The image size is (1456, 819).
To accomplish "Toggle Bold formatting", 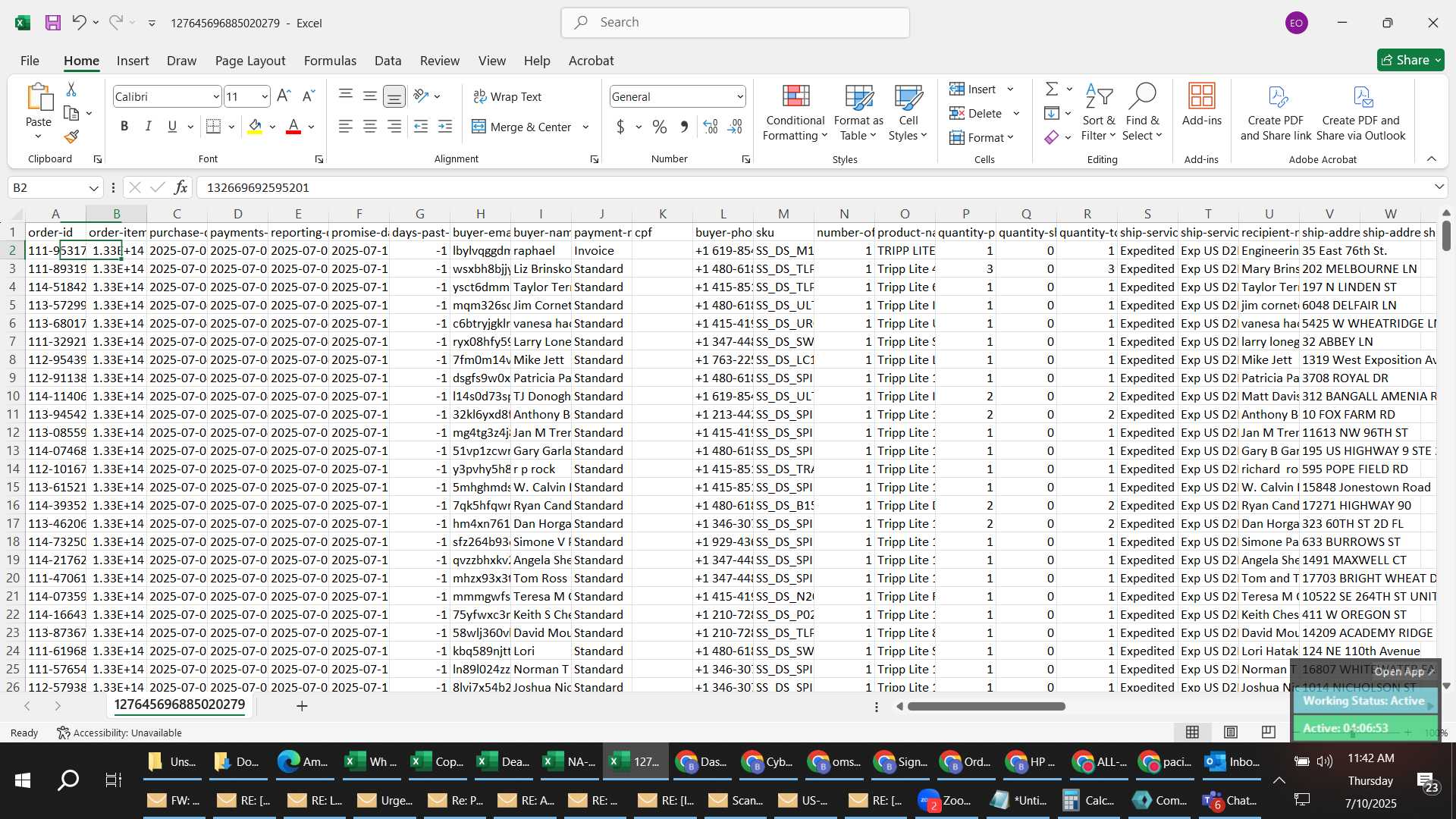I will pyautogui.click(x=124, y=127).
